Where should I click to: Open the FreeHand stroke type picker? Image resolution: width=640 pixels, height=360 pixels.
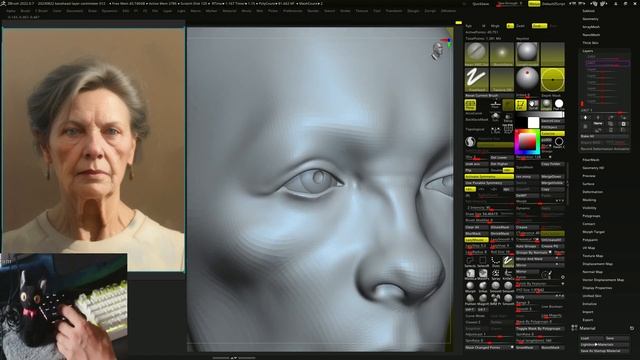click(476, 80)
